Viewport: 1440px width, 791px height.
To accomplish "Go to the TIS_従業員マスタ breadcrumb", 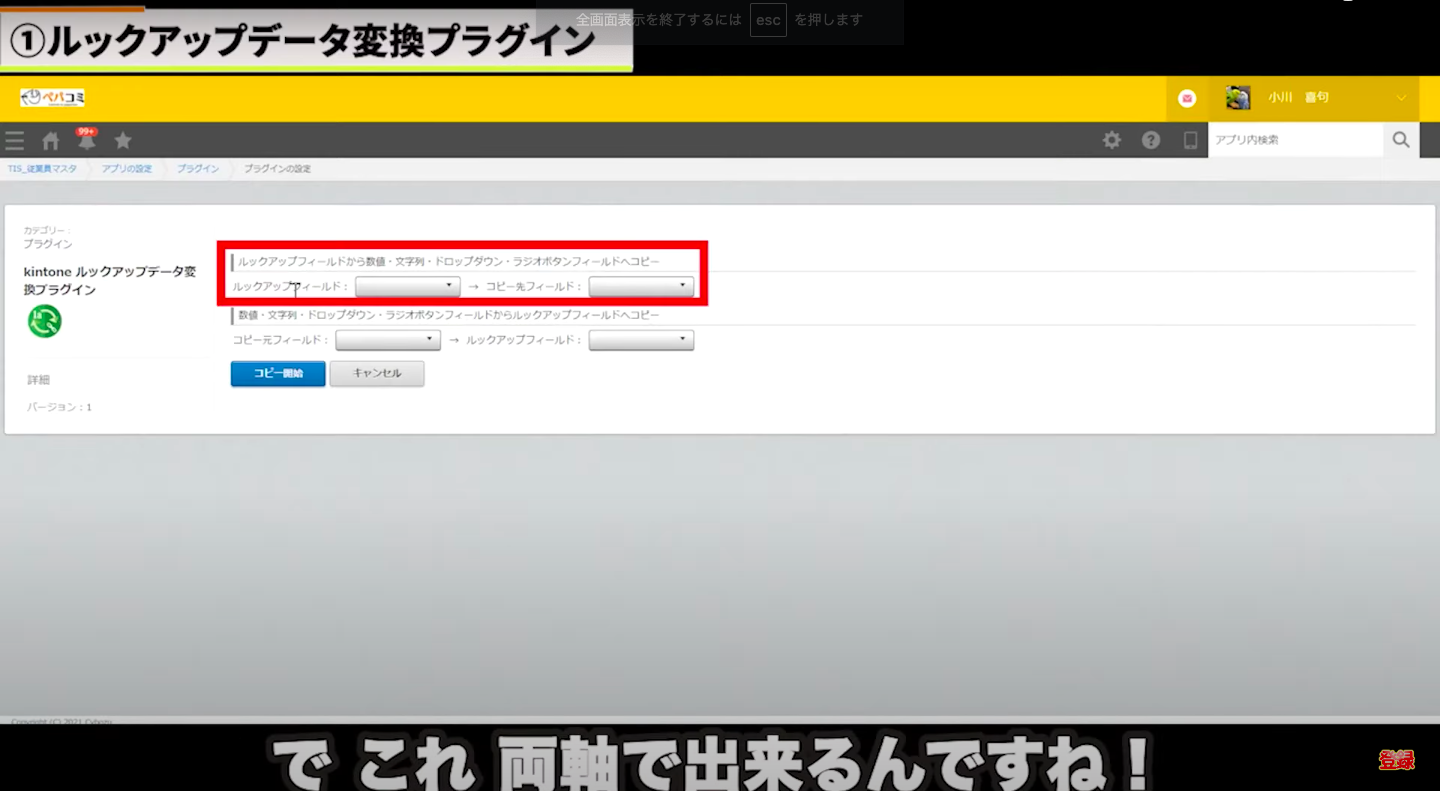I will click(x=42, y=169).
